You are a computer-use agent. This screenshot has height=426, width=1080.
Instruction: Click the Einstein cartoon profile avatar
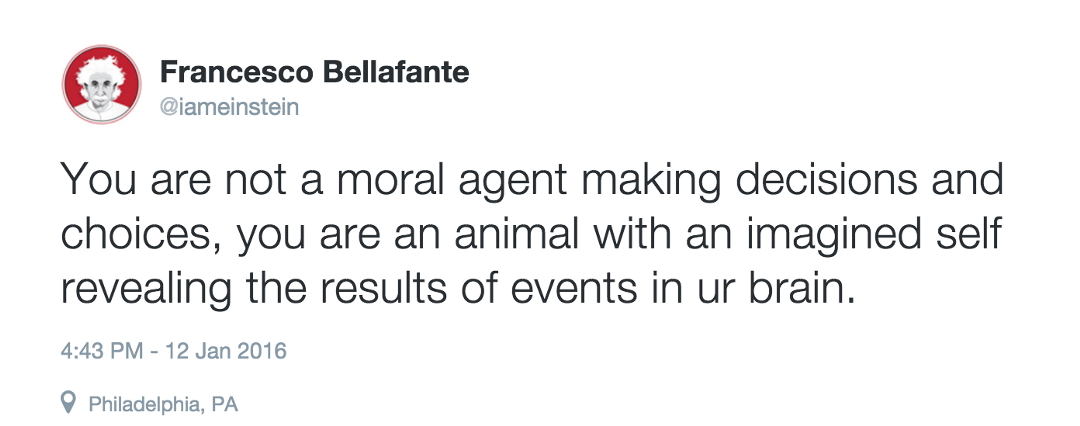tap(102, 85)
